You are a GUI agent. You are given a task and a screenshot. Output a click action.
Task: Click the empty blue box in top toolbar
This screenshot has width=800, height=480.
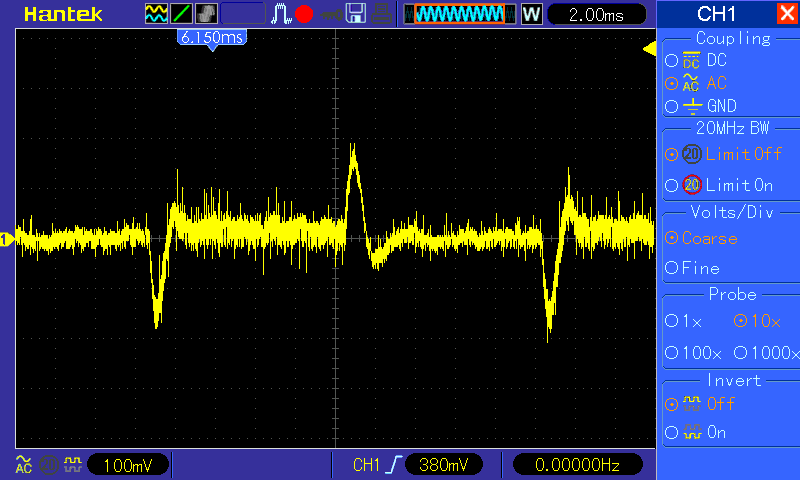(x=243, y=14)
